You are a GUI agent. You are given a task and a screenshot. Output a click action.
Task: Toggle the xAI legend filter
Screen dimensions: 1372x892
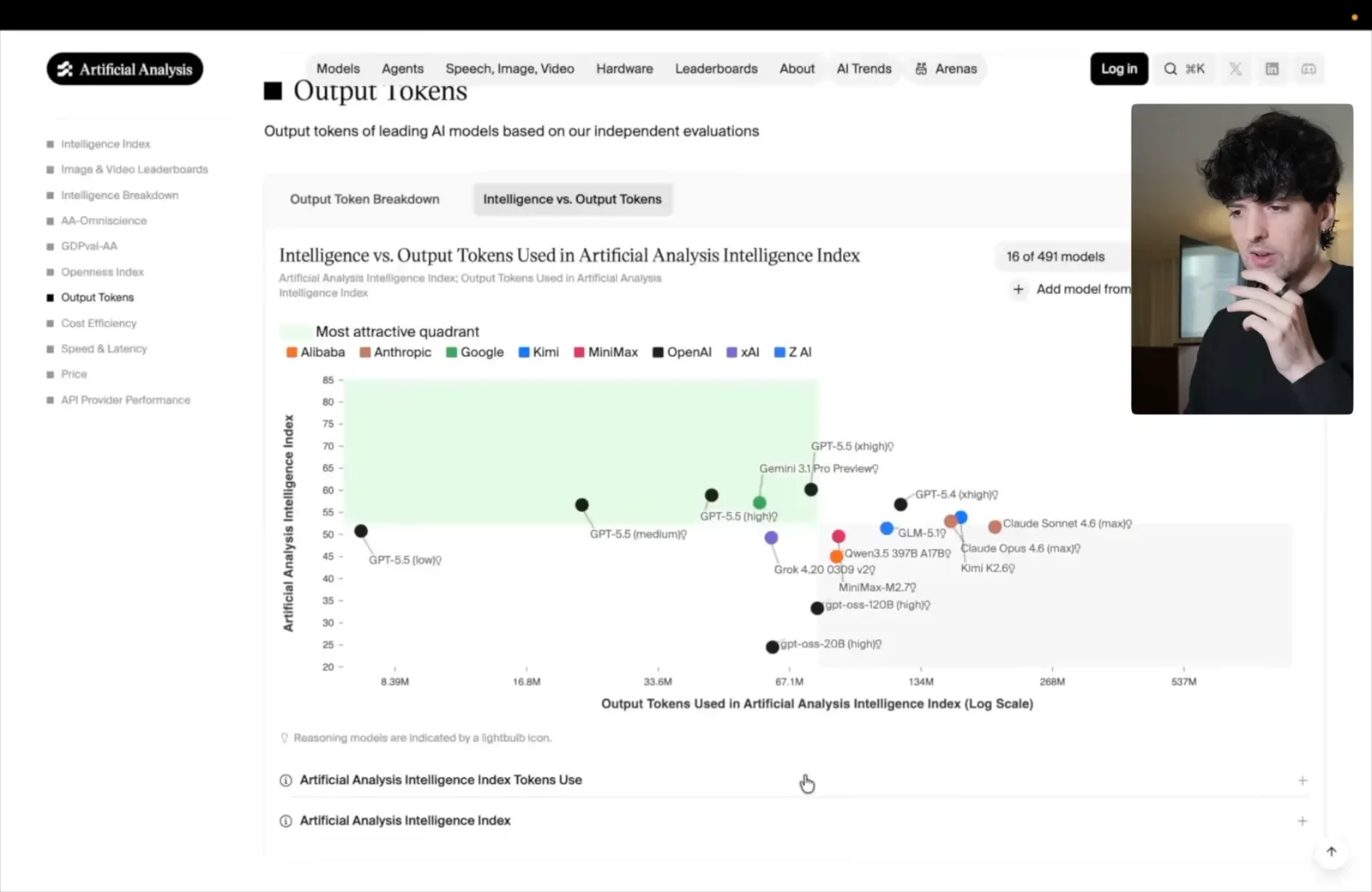pyautogui.click(x=743, y=353)
